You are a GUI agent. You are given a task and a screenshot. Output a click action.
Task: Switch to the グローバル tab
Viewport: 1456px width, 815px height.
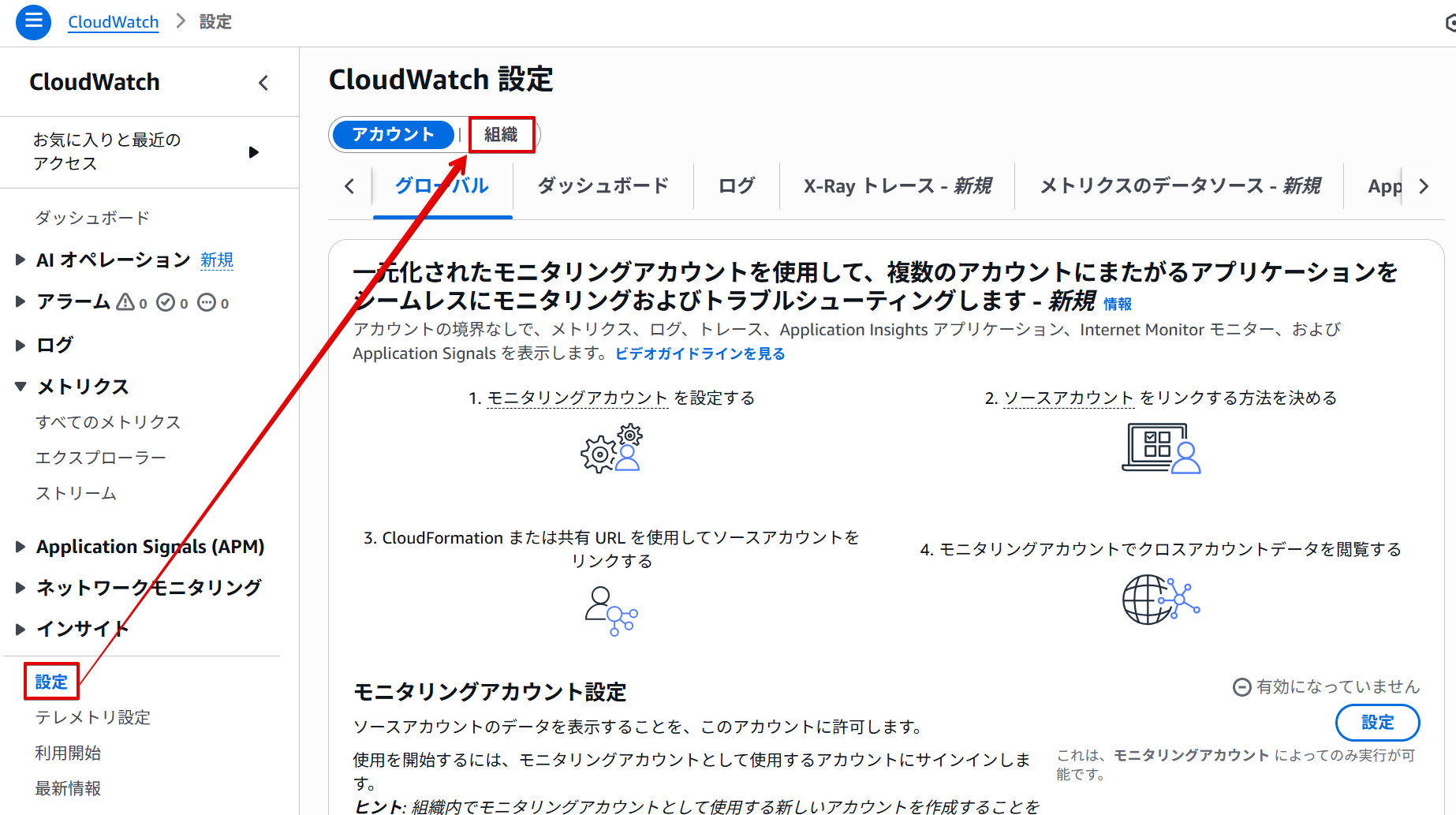point(442,186)
